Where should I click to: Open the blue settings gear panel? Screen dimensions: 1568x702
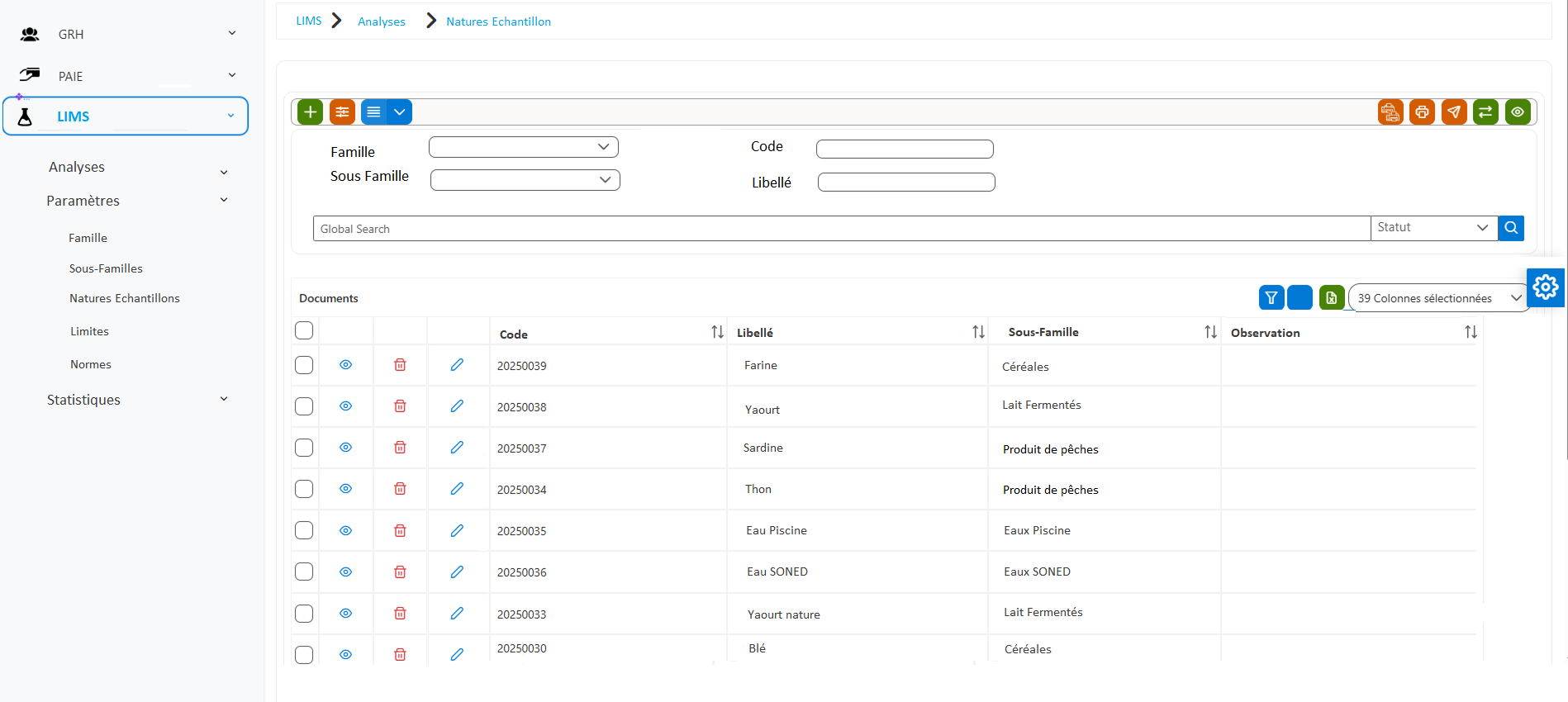click(x=1545, y=287)
